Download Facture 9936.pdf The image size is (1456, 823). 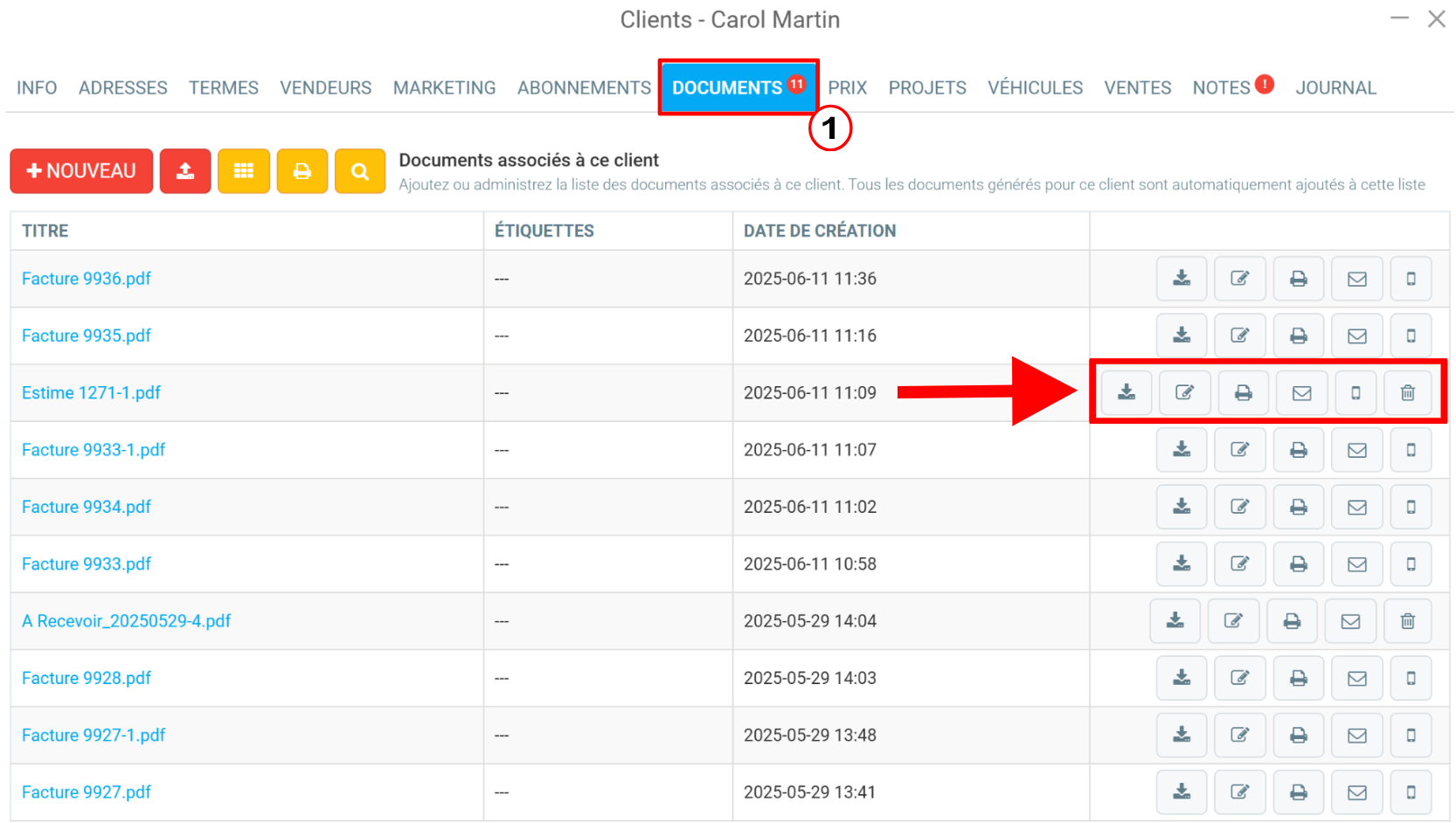click(1182, 279)
